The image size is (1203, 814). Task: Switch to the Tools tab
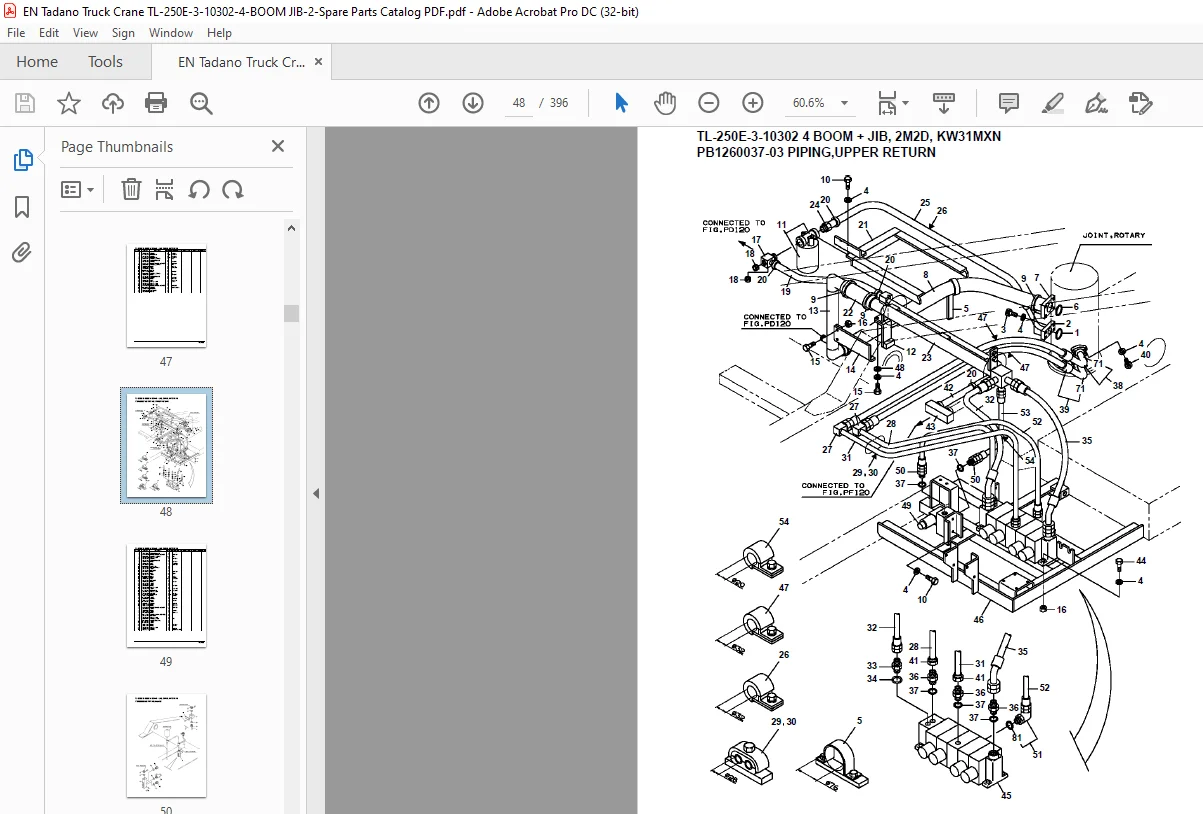[105, 61]
